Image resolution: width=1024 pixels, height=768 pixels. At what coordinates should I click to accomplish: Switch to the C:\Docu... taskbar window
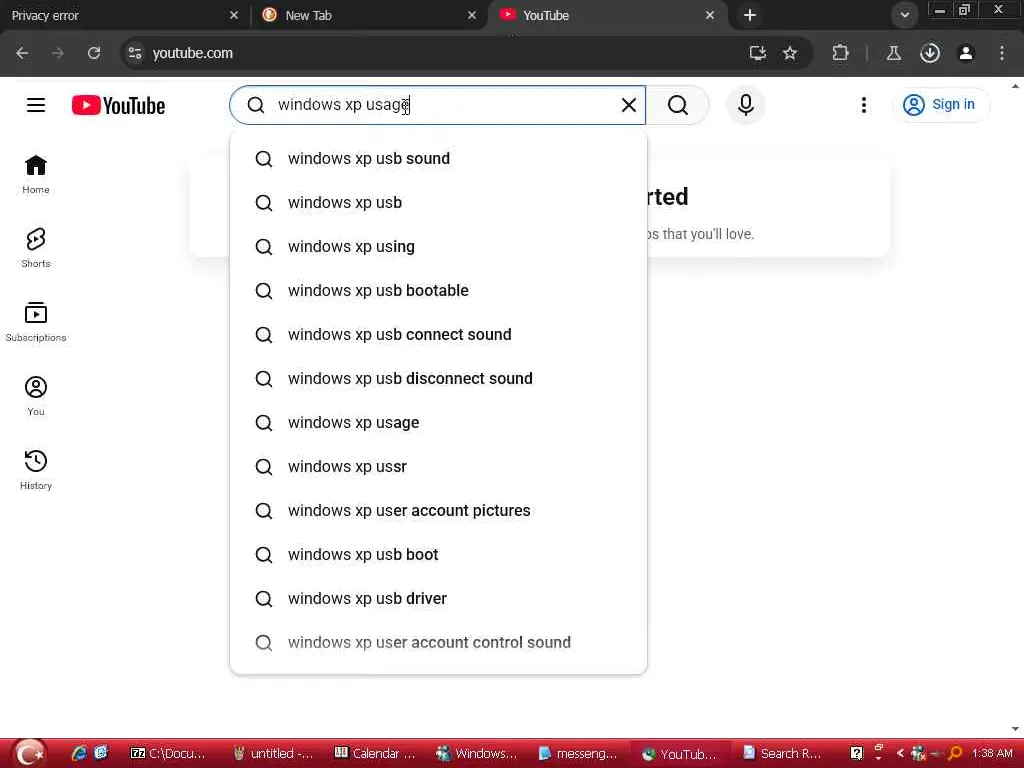(169, 754)
